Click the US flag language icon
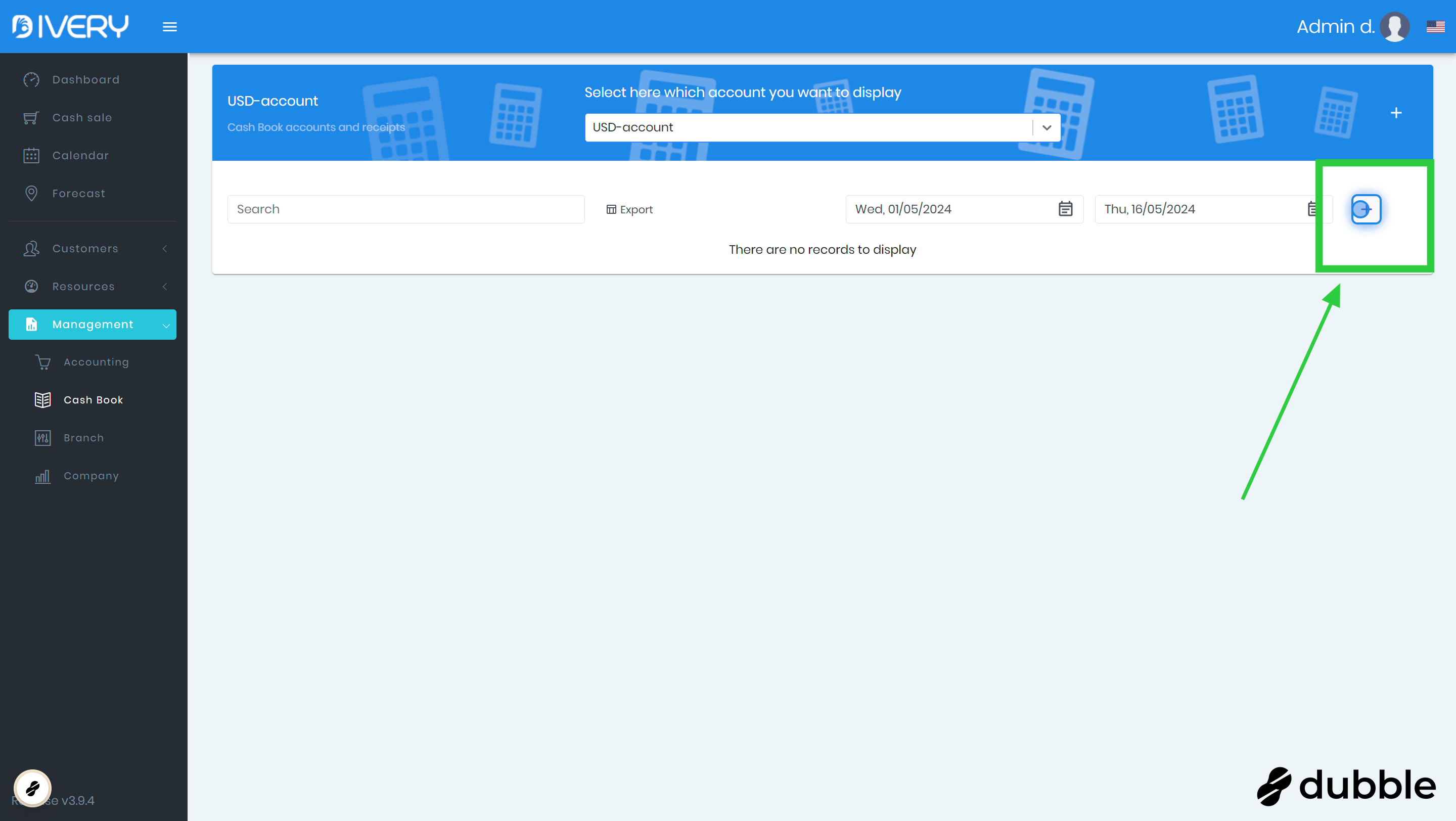The width and height of the screenshot is (1456, 821). point(1435,27)
